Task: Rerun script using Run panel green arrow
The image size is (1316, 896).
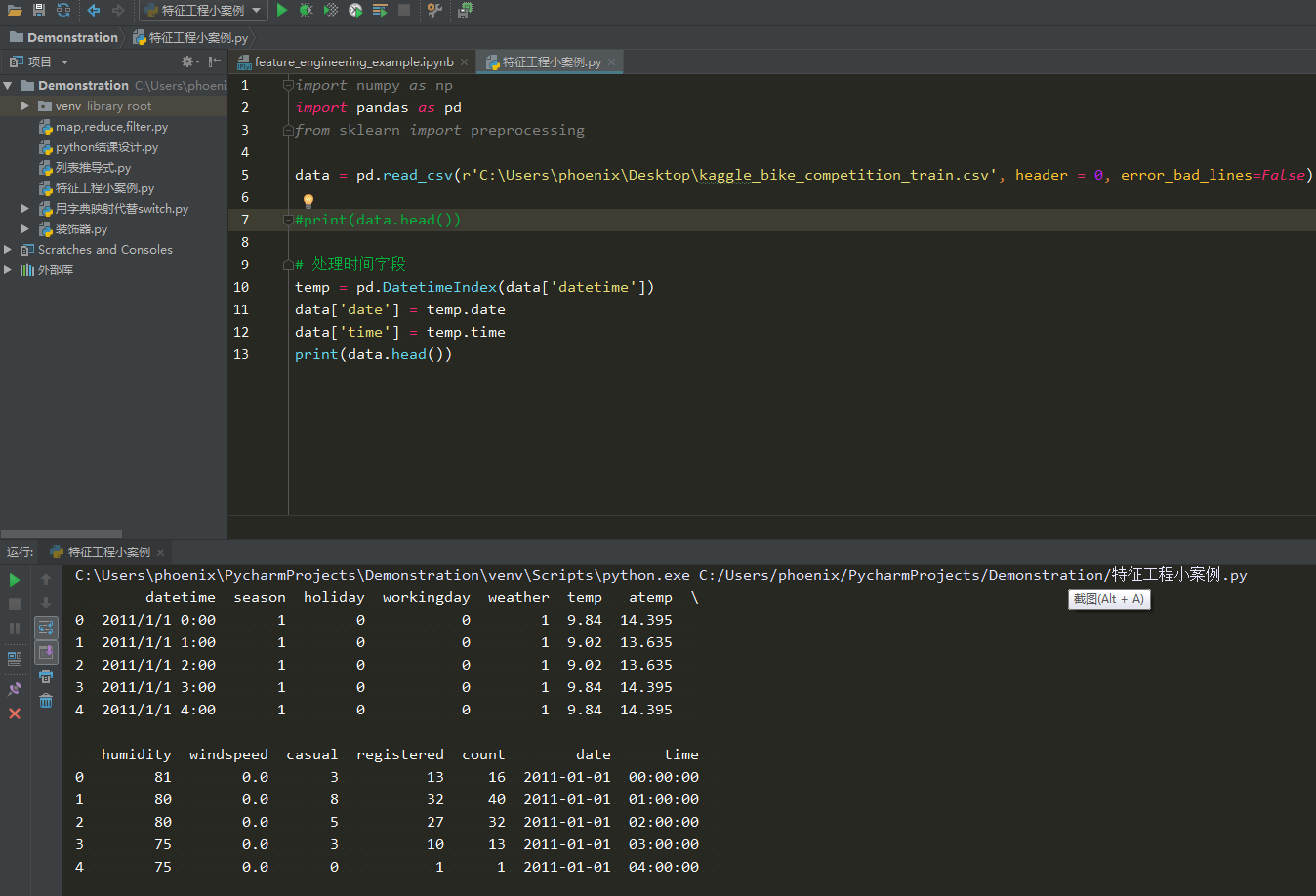Action: point(15,580)
